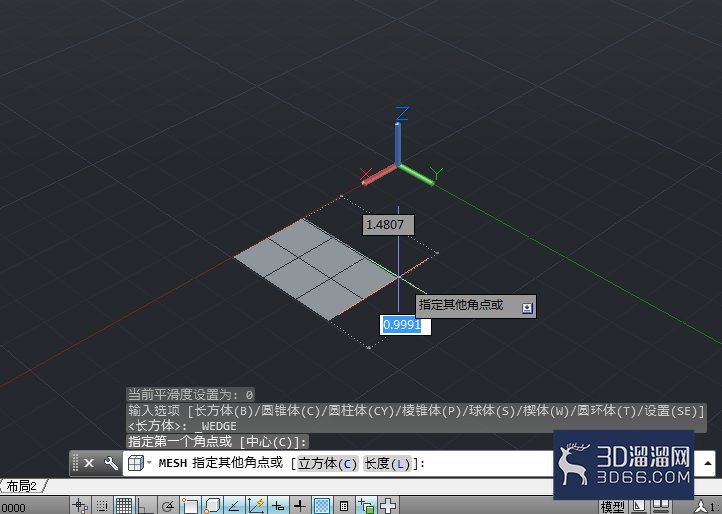This screenshot has width=722, height=514.
Task: Click Quick Properties status icon
Action: pyautogui.click(x=344, y=506)
